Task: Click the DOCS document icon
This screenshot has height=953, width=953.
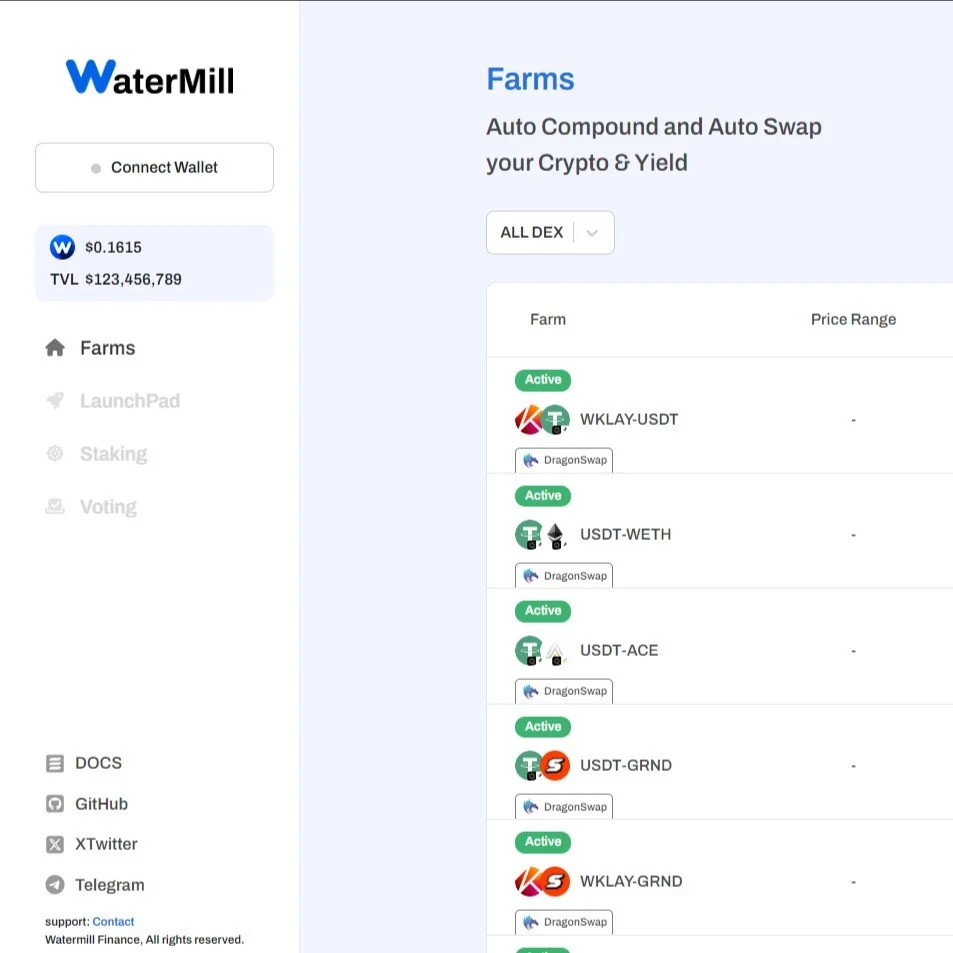Action: (x=55, y=763)
